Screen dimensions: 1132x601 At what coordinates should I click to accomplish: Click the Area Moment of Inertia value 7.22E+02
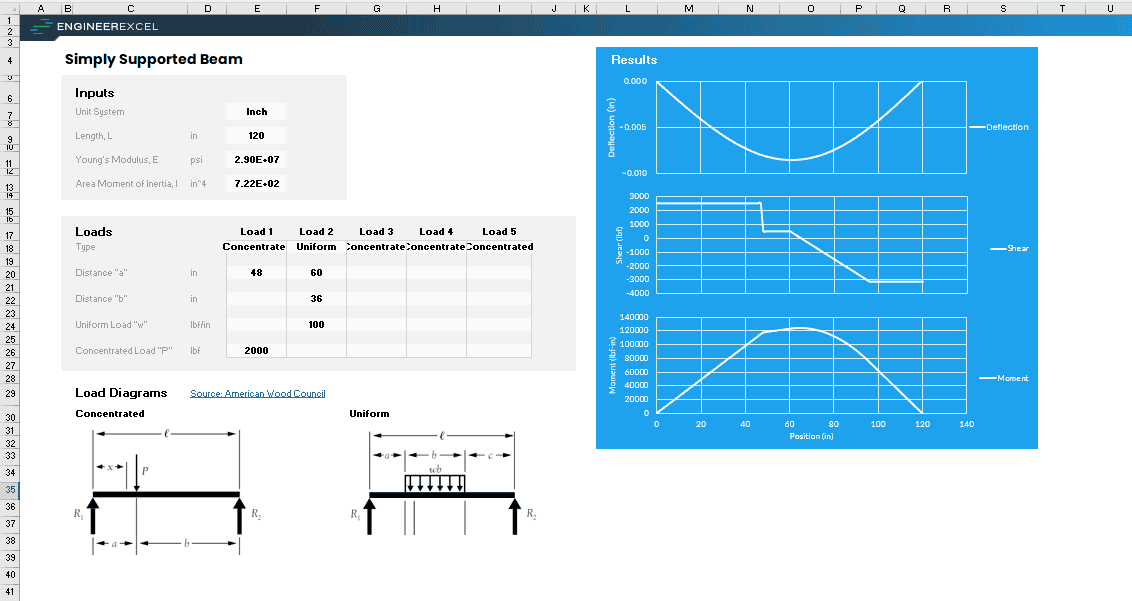256,184
